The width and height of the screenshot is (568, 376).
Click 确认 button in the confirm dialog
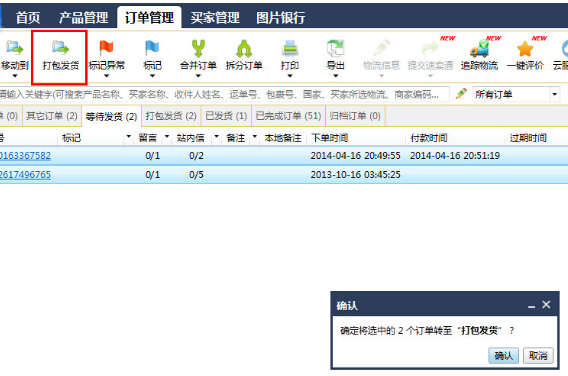coord(504,356)
